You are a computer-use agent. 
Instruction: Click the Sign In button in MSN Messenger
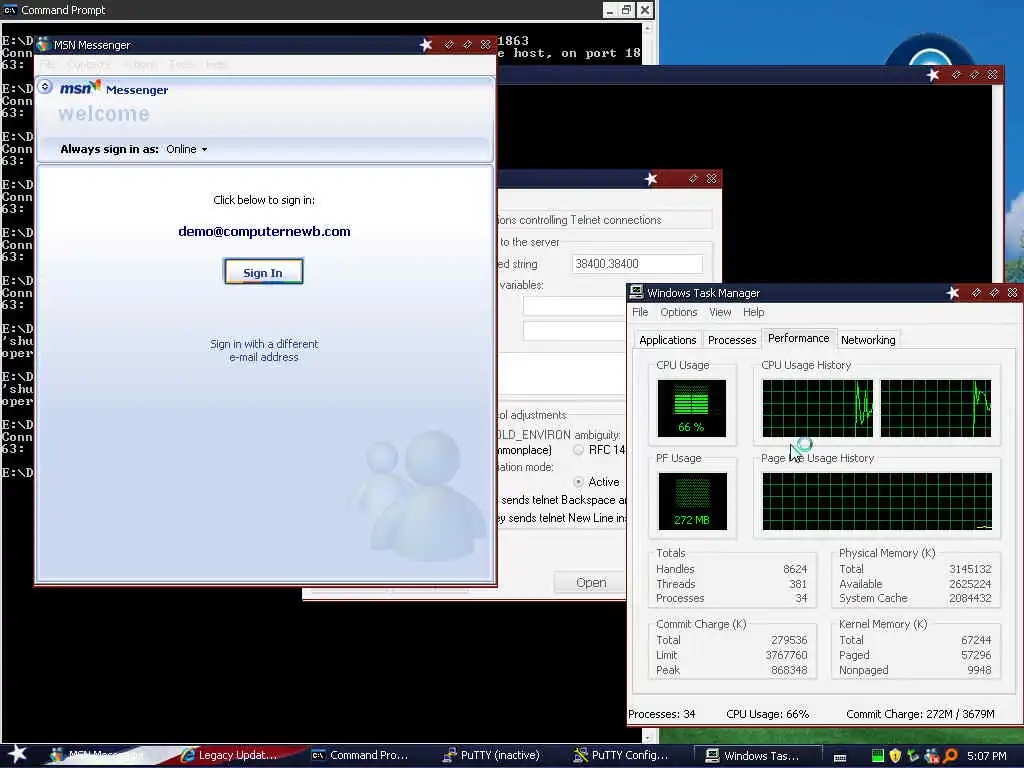point(263,272)
